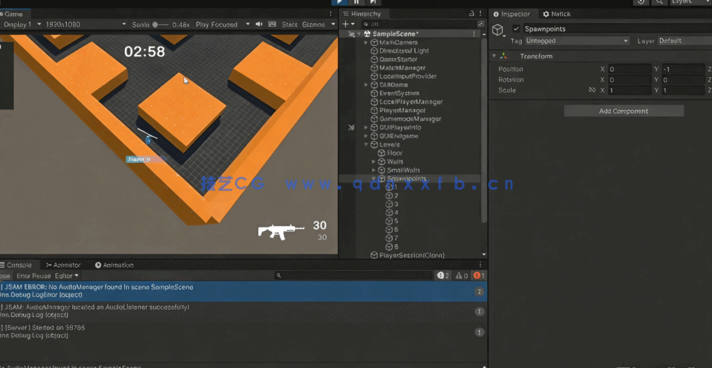
Task: Select spawnpoint 8 in Hierarchy
Action: [396, 247]
